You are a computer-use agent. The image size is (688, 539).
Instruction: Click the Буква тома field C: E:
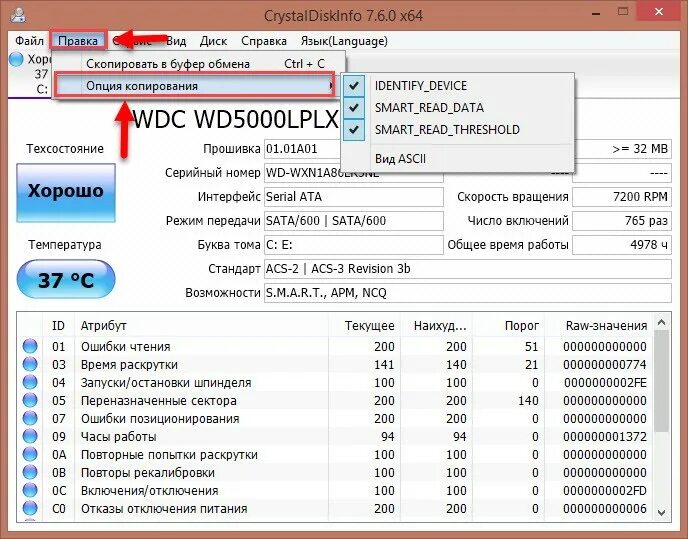pyautogui.click(x=354, y=245)
